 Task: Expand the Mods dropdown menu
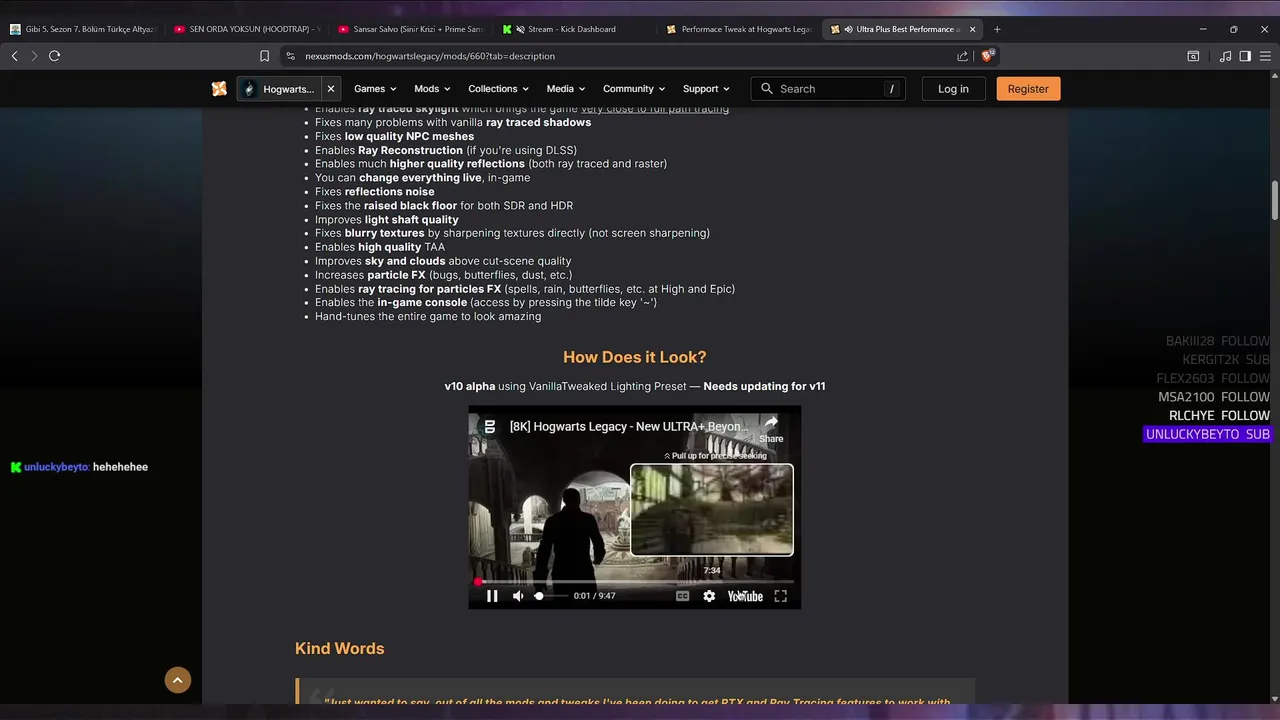[x=432, y=89]
